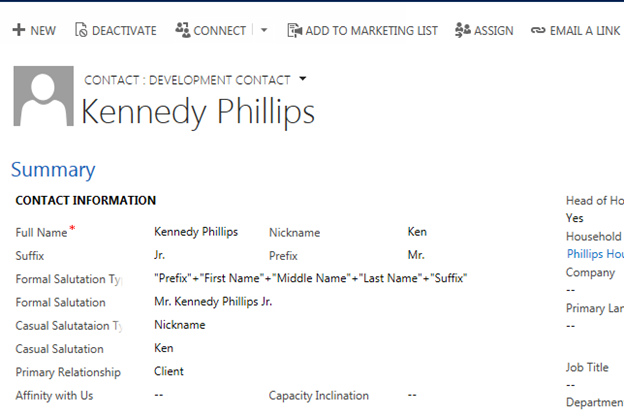
Task: Click the Nickname field showing Ken
Action: 417,232
